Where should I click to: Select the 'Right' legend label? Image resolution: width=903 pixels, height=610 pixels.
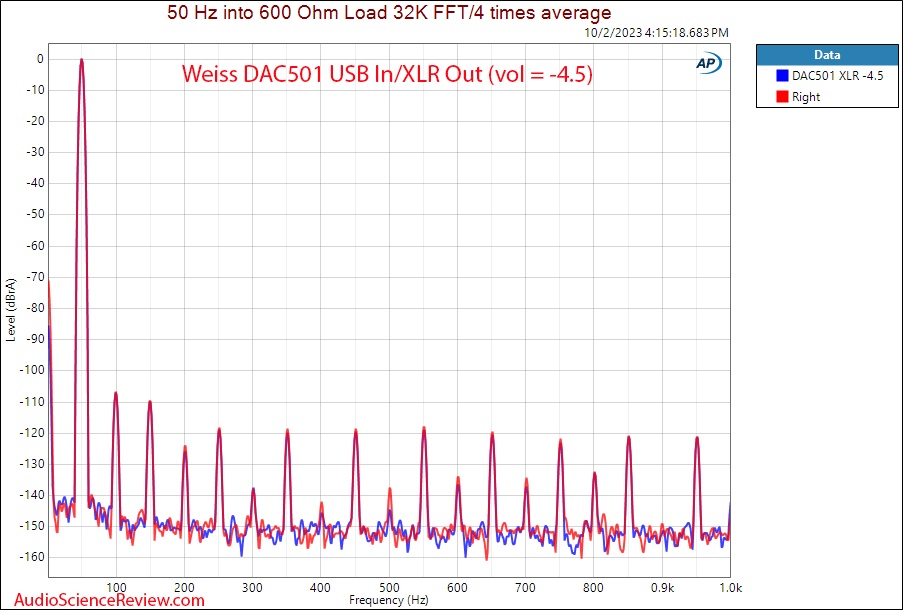(x=806, y=97)
